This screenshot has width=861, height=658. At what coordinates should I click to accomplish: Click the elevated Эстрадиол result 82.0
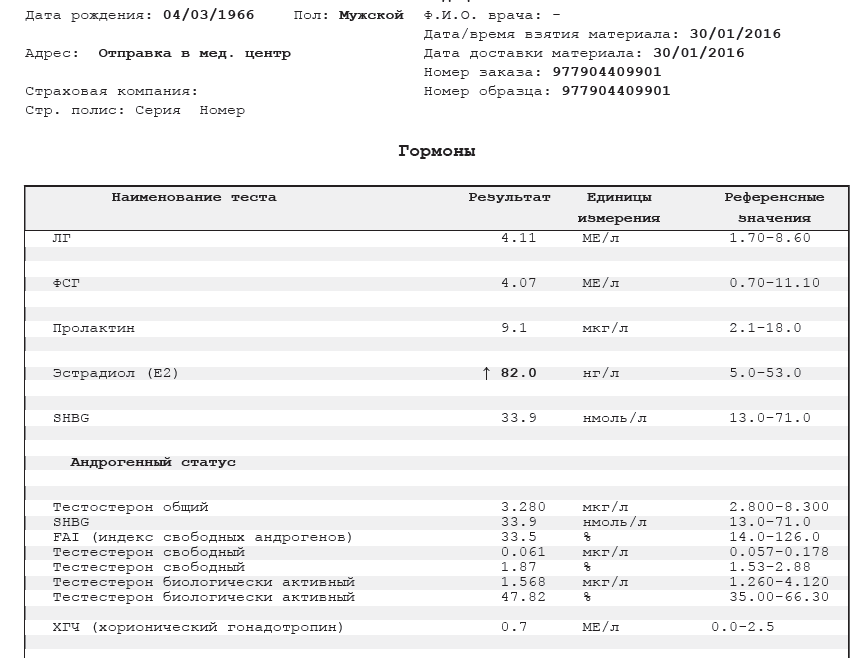click(x=518, y=373)
